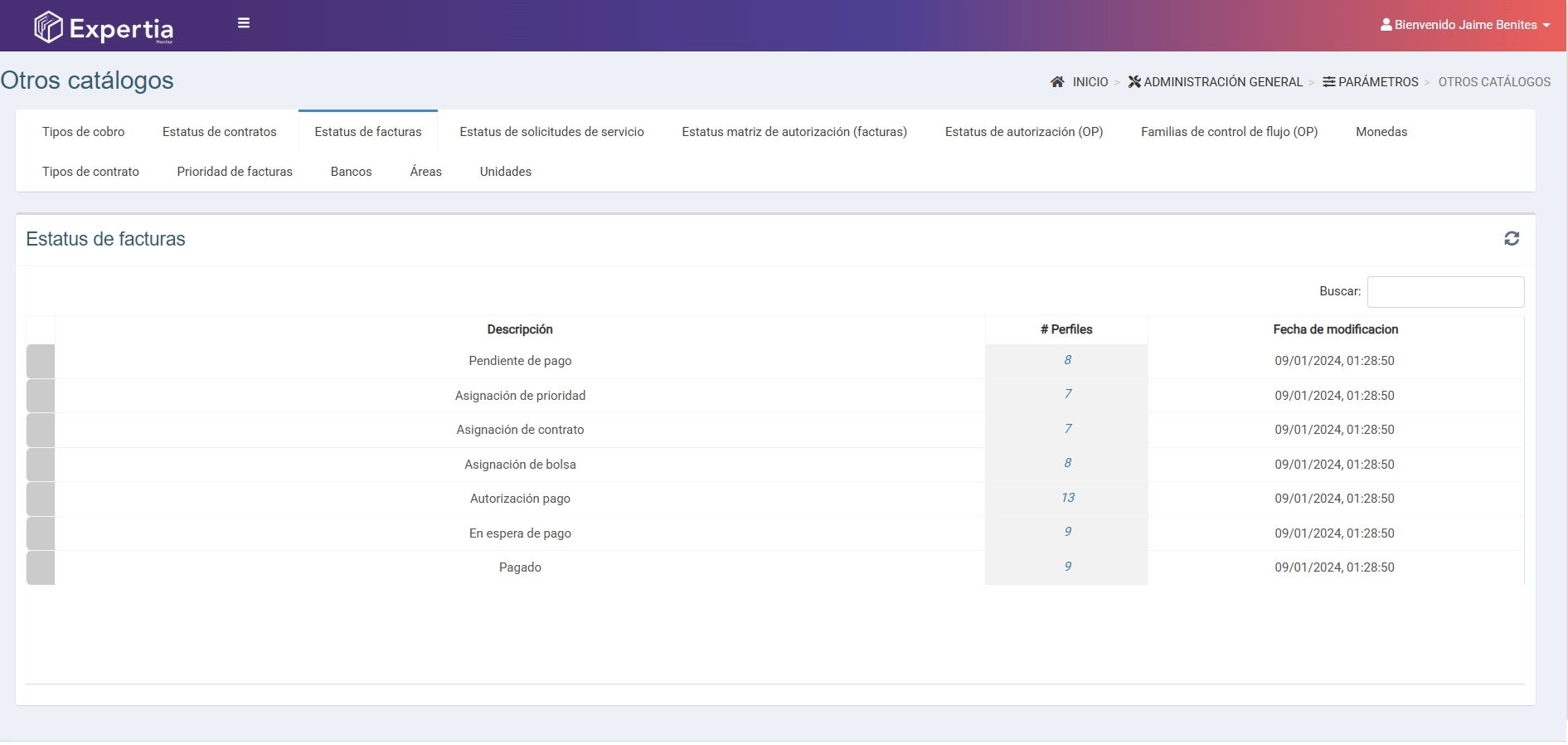The image size is (1568, 745).
Task: Open profiles count 9 for En espera de pago
Action: coord(1068,532)
